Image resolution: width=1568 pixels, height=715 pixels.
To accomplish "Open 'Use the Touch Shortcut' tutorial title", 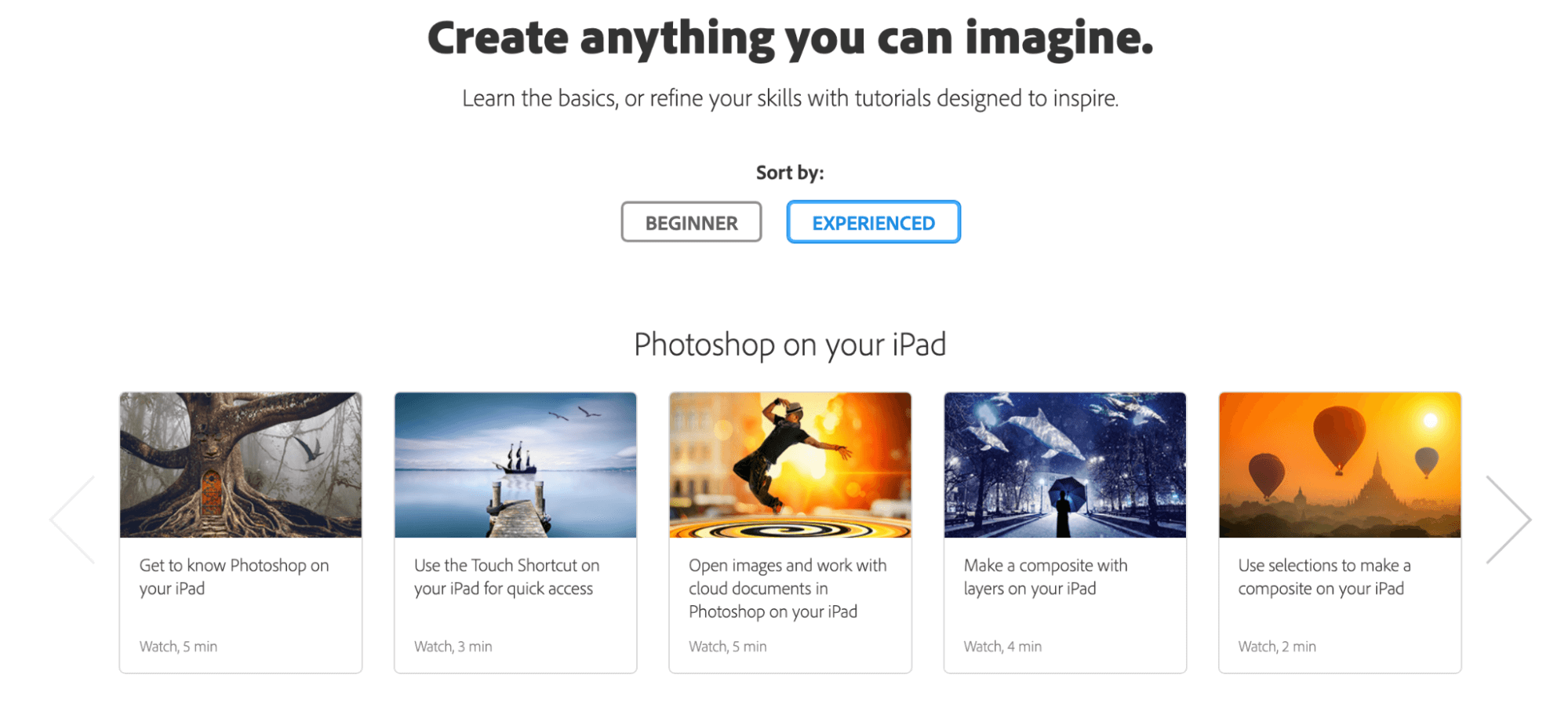I will 507,577.
